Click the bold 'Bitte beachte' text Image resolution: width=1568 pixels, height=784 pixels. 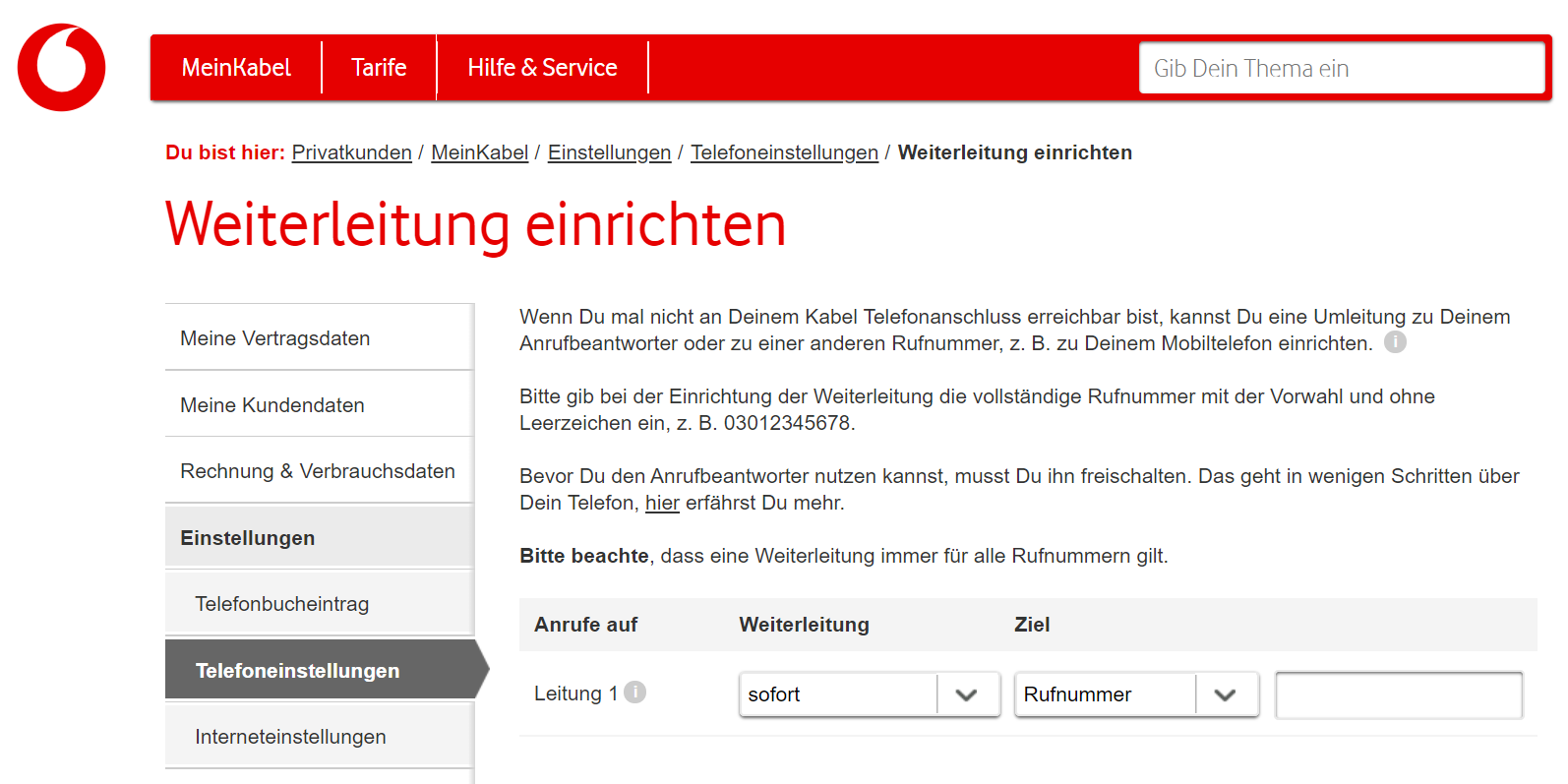(584, 556)
